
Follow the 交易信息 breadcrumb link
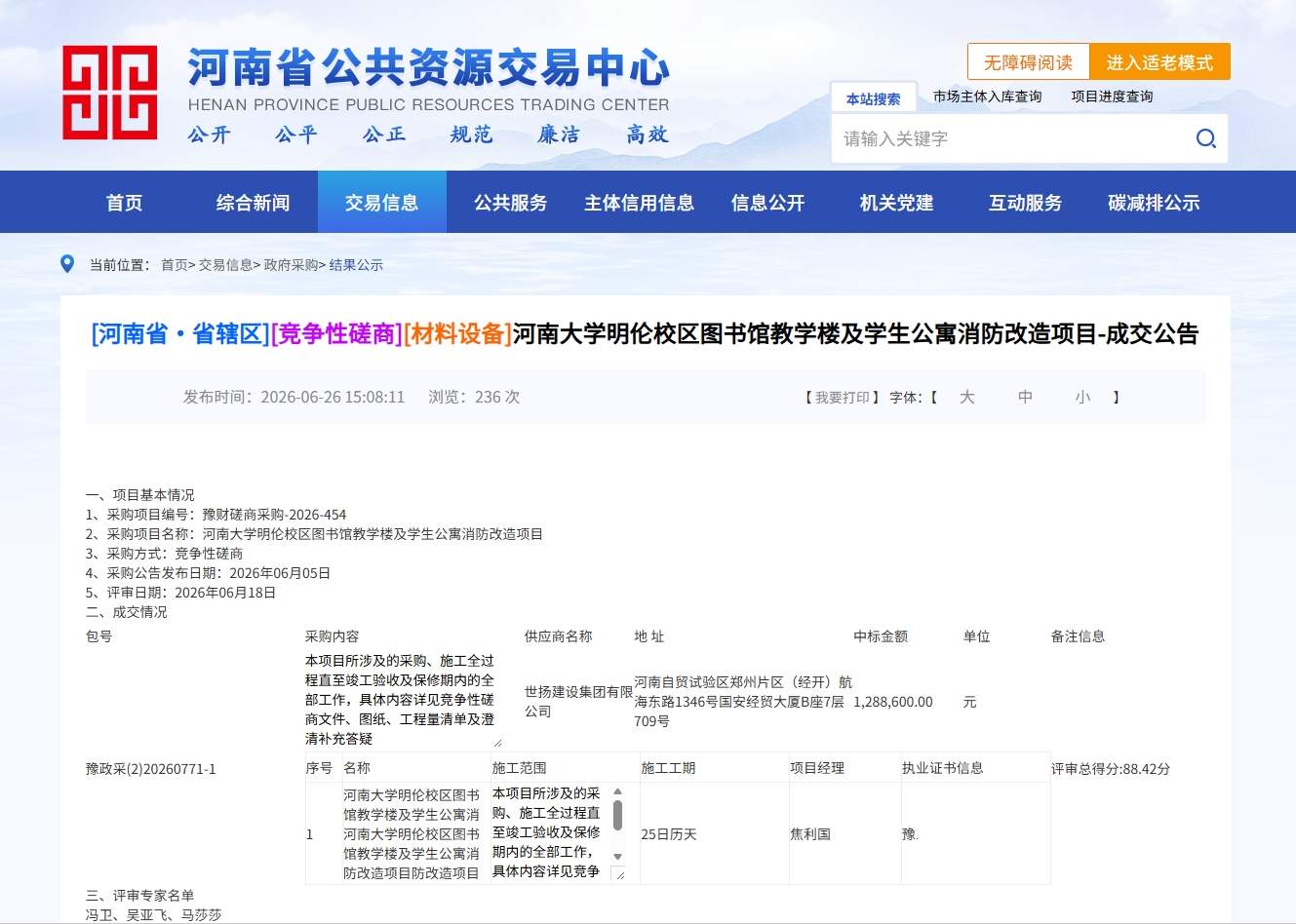[225, 265]
